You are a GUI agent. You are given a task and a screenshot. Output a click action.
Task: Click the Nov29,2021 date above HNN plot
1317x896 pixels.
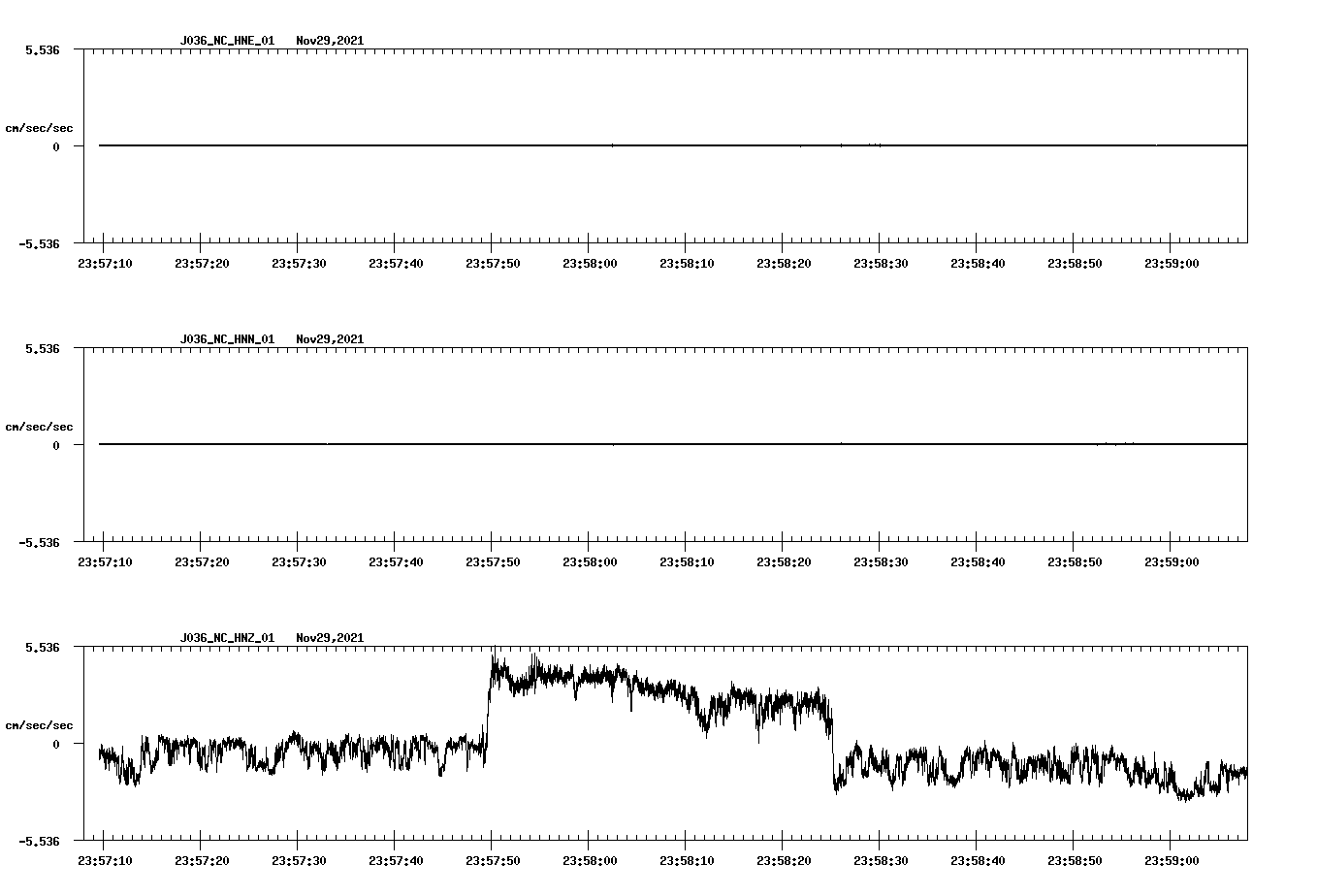(330, 339)
